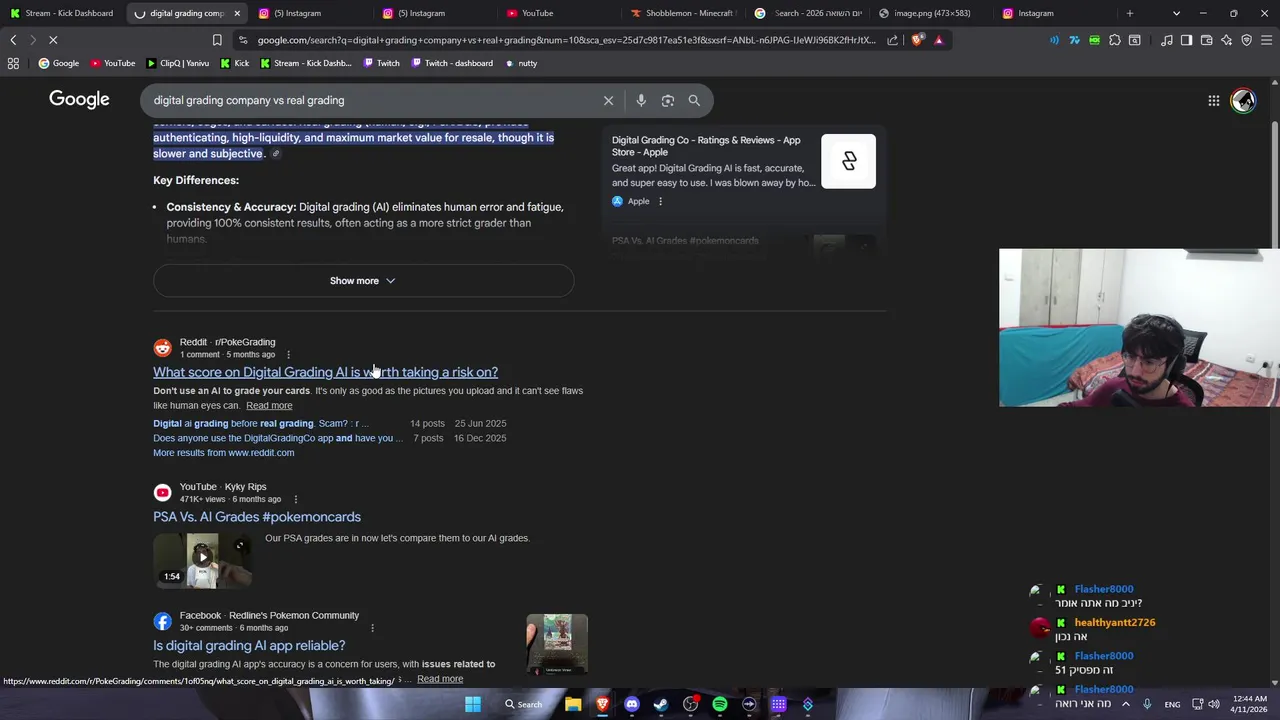Open Leo AI assistant icon

pyautogui.click(x=1226, y=40)
